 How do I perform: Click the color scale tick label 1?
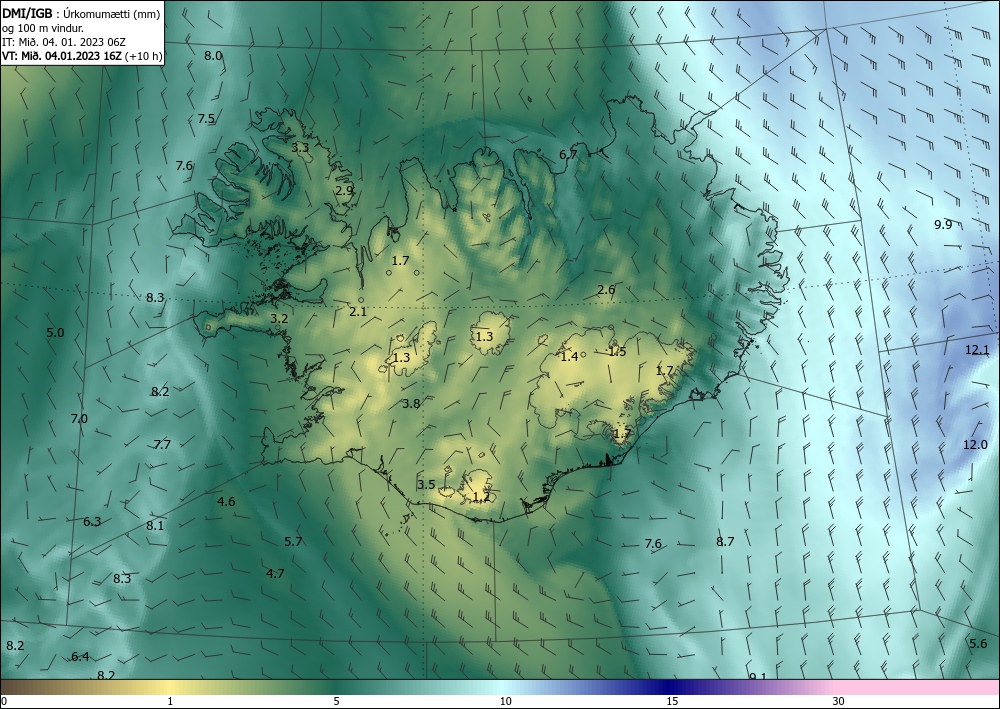[x=170, y=702]
